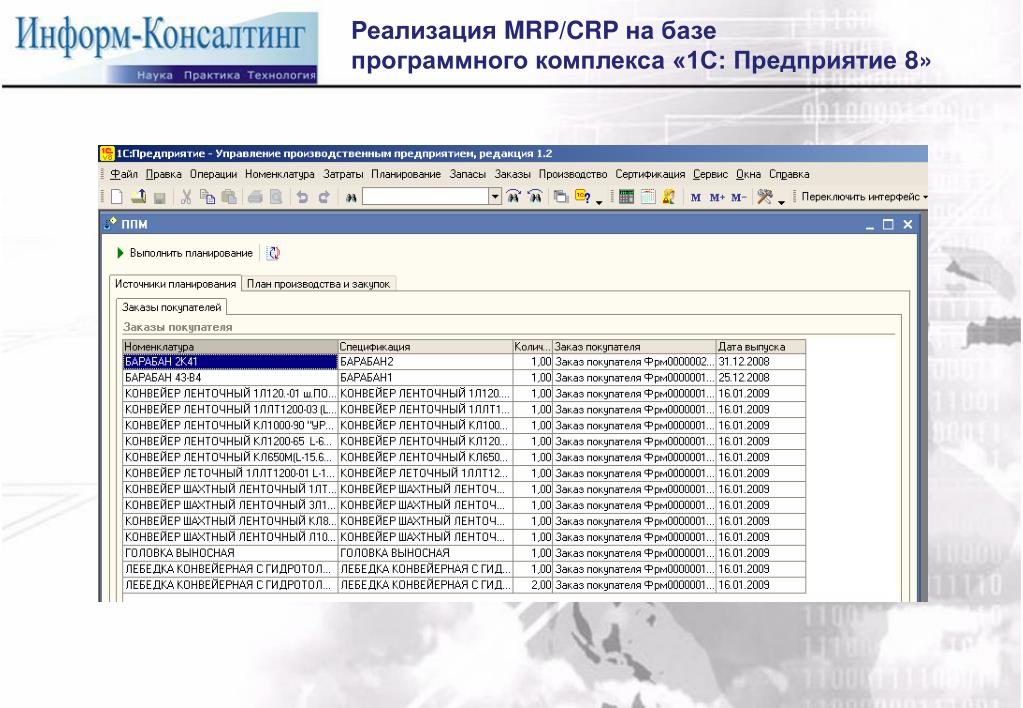Open the search field dropdown arrow
This screenshot has width=1023, height=708.
pos(495,196)
